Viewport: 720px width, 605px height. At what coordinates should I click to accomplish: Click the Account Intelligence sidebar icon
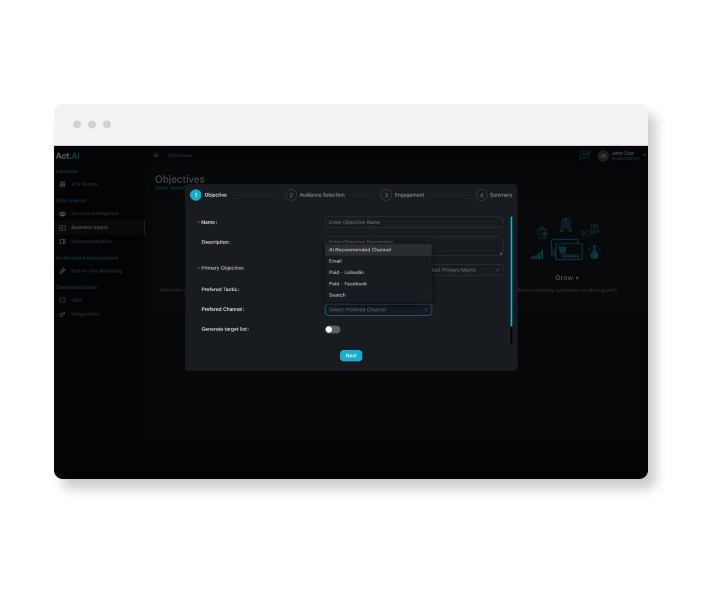(x=62, y=213)
